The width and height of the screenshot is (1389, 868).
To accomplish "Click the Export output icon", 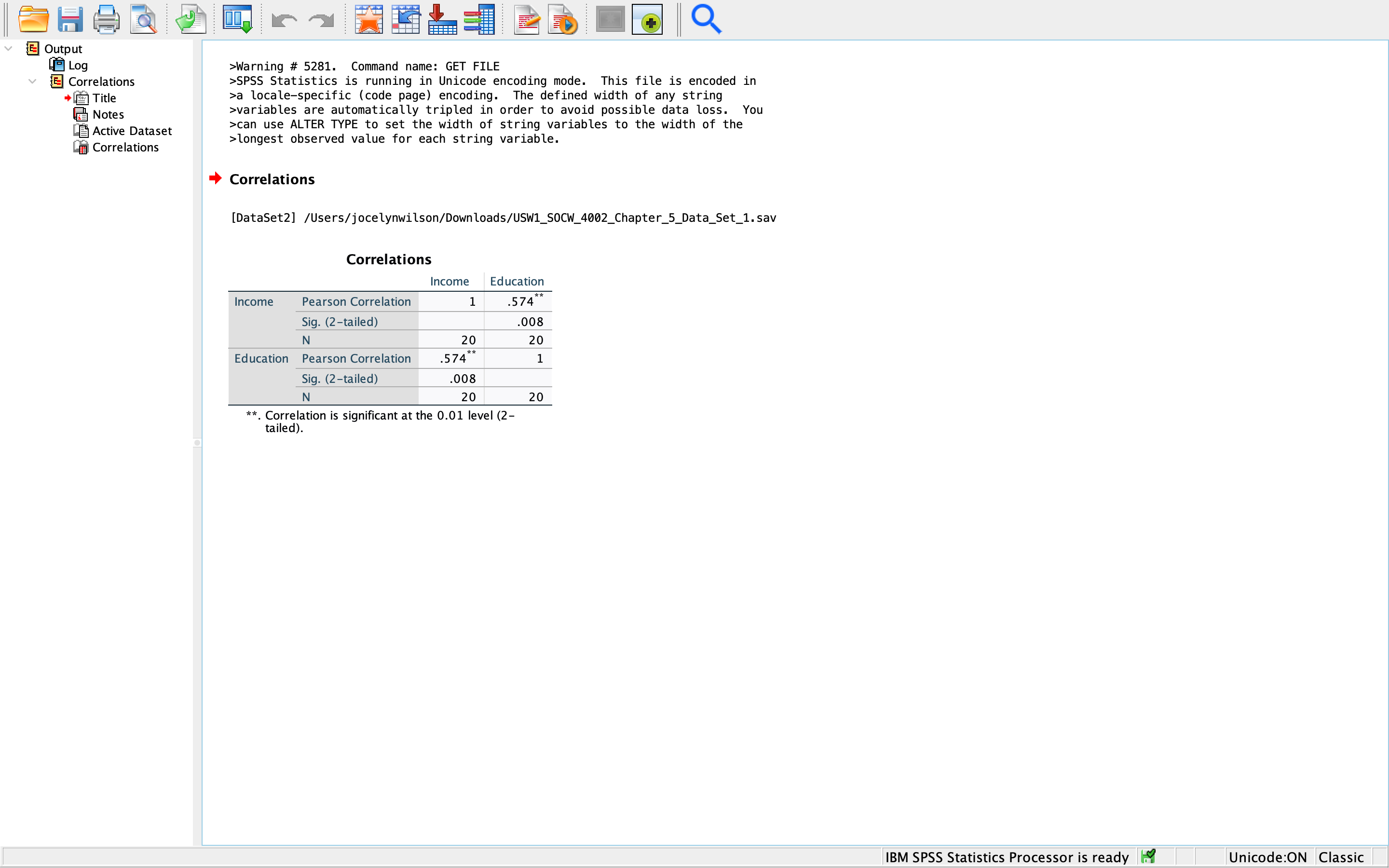I will (x=191, y=19).
